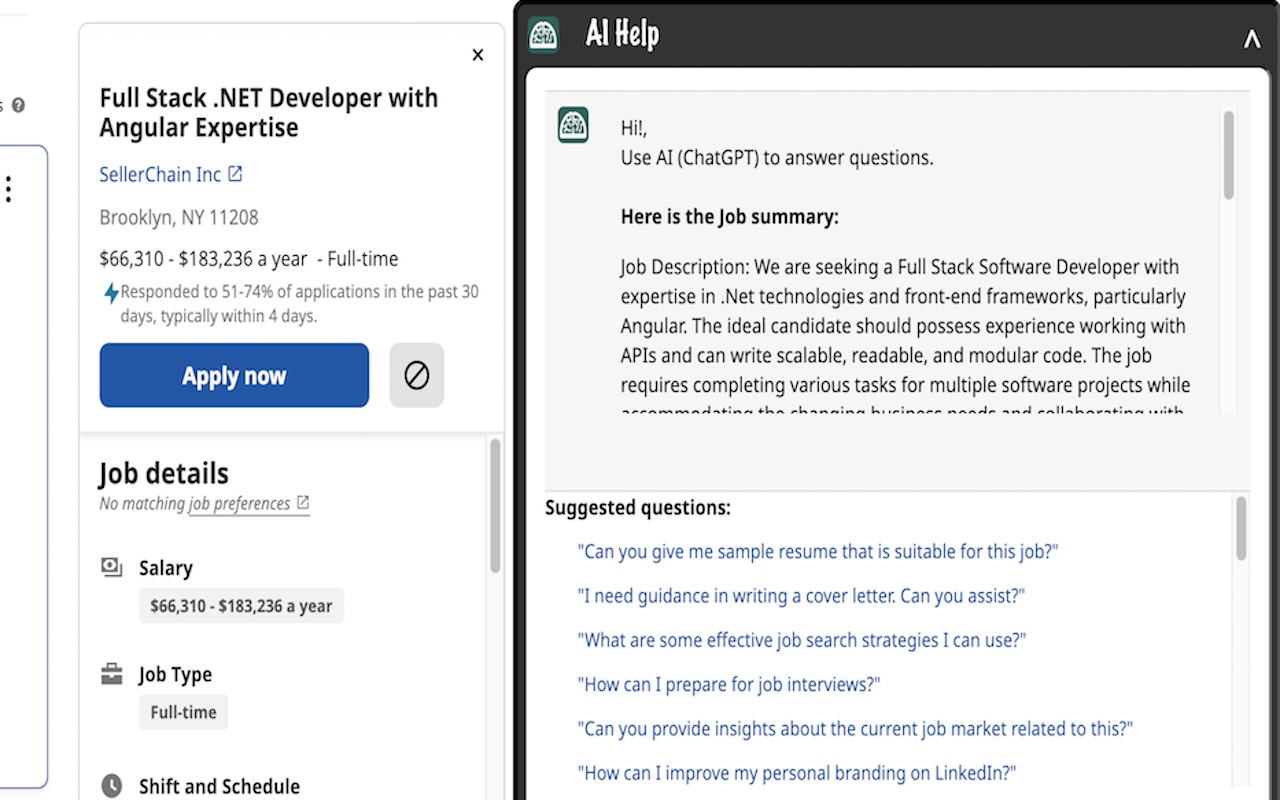1280x800 pixels.
Task: Click the 'Here is the Job summary:' heading
Action: click(730, 216)
